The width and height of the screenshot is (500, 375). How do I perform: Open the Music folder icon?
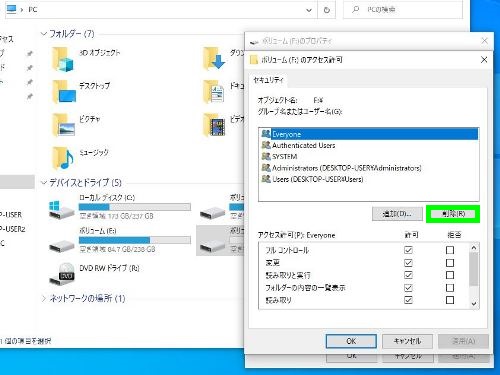point(63,158)
